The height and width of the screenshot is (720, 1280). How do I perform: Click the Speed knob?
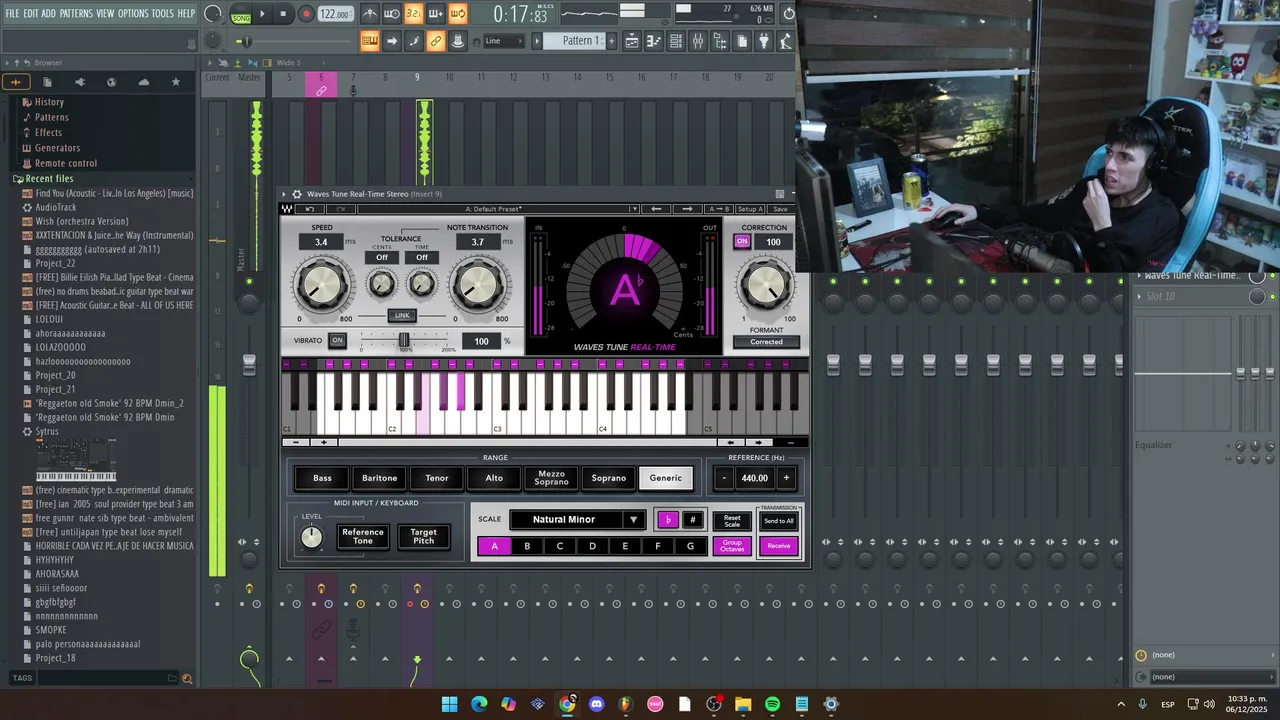(x=322, y=286)
